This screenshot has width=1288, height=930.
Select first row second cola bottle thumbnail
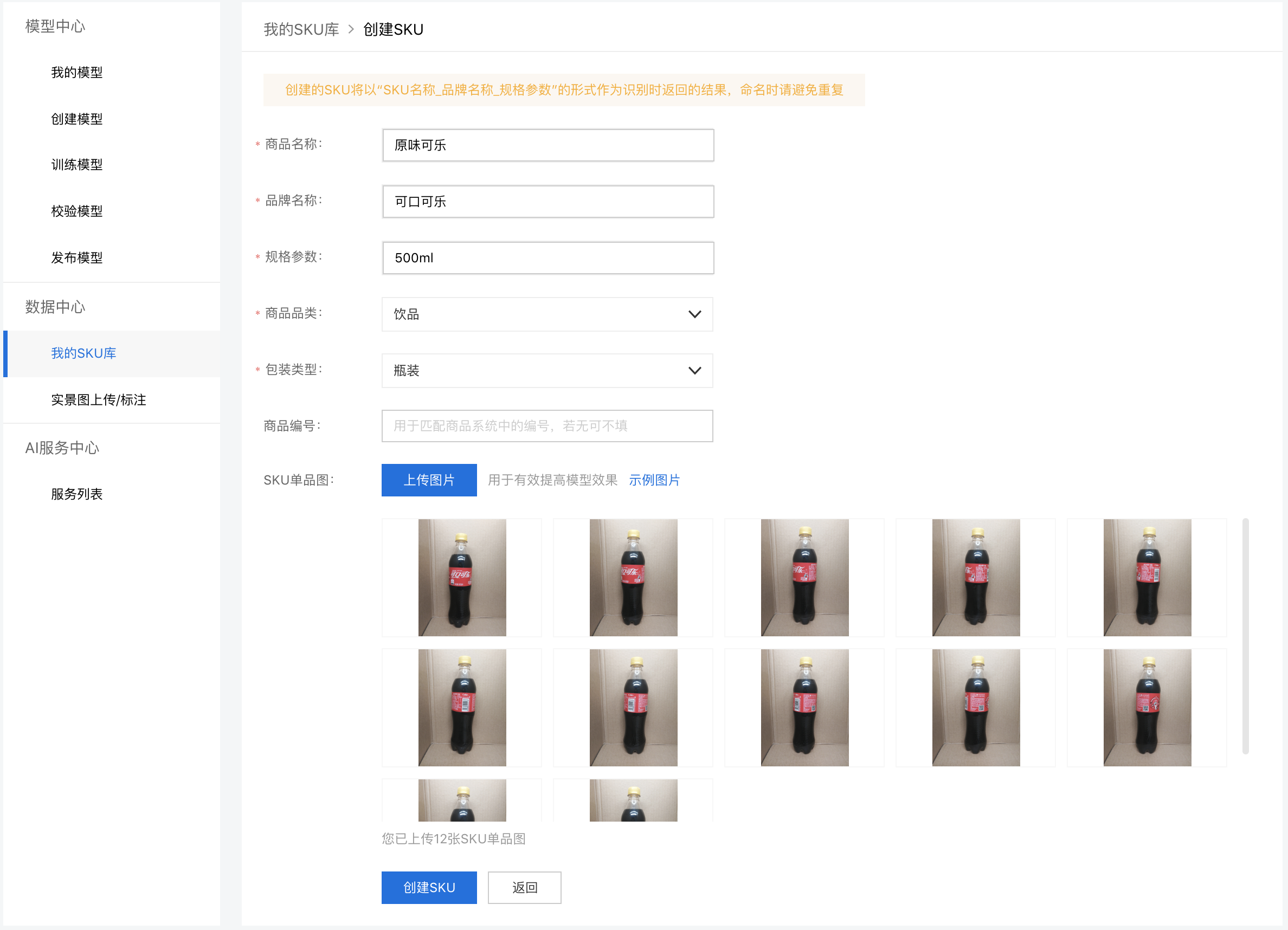tap(633, 577)
